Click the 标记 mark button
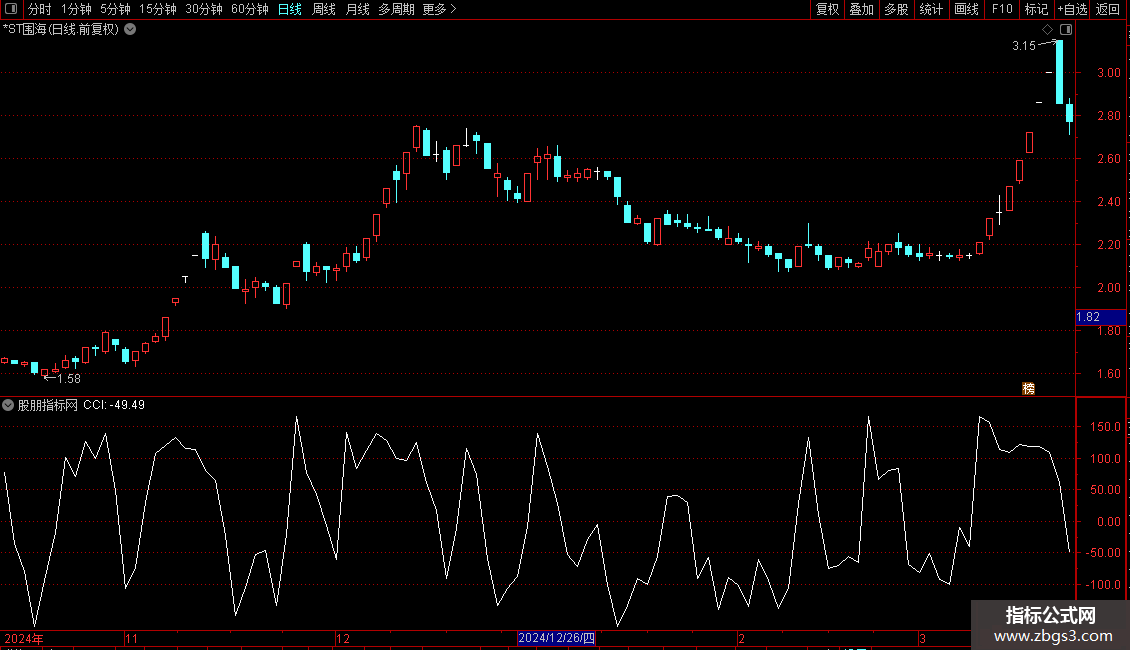Image resolution: width=1130 pixels, height=650 pixels. pos(1036,9)
